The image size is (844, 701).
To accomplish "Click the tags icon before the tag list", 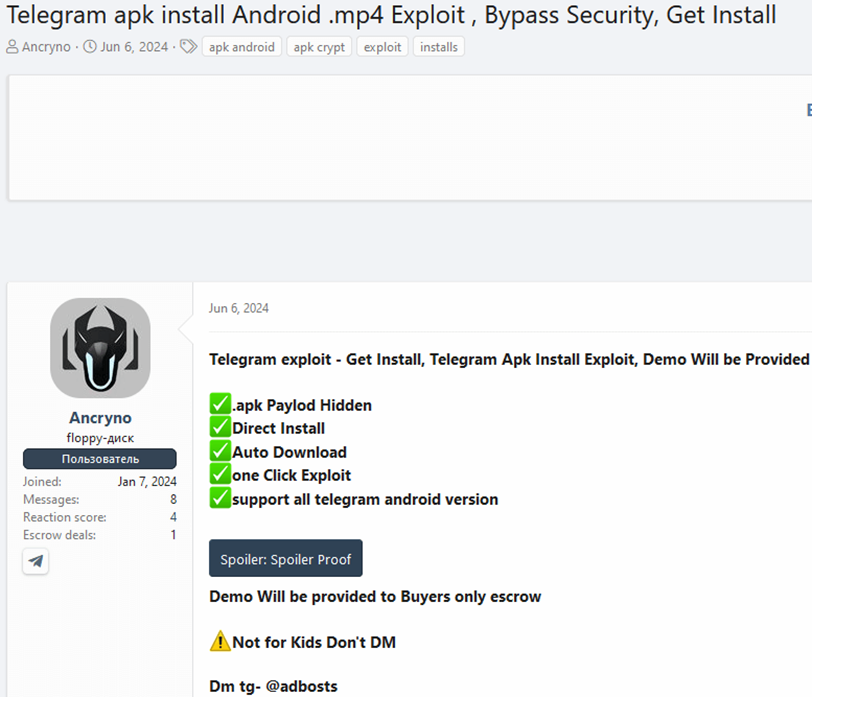I will pos(188,47).
